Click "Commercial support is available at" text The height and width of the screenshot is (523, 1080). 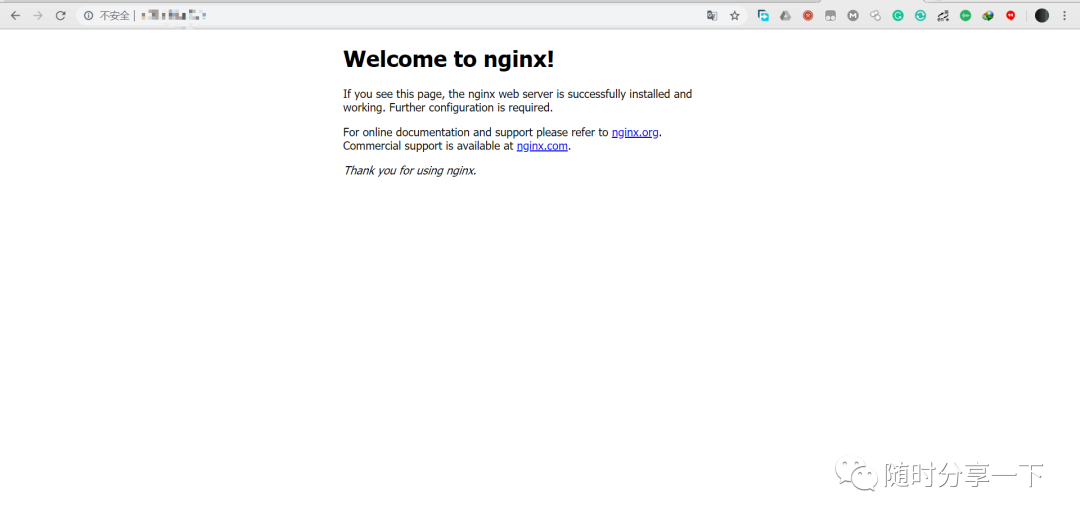[428, 146]
